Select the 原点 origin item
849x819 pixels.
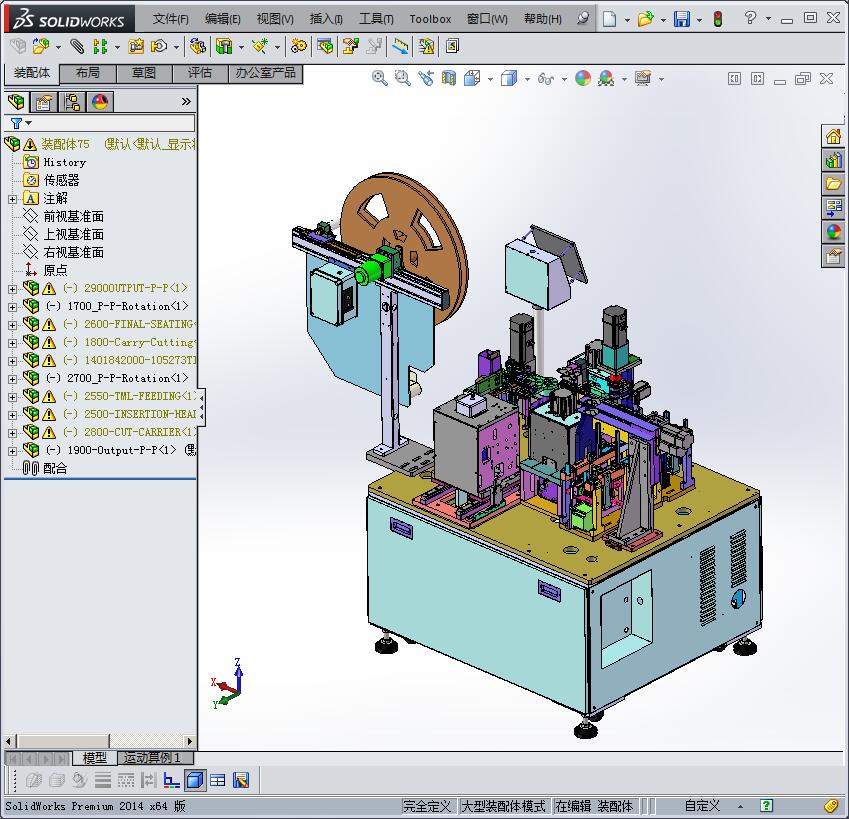tap(55, 270)
